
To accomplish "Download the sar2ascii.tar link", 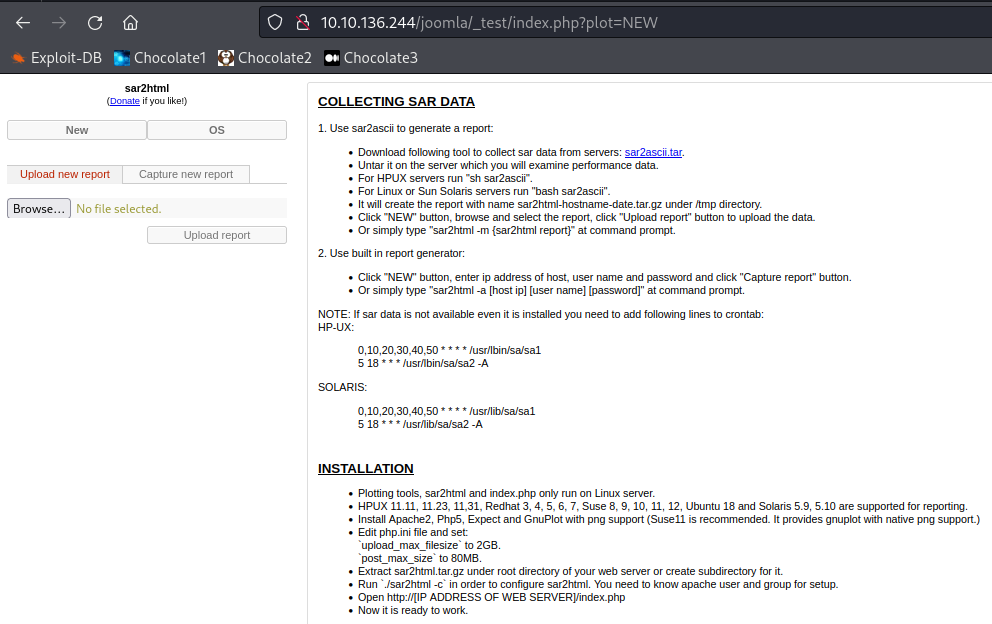I will coord(653,152).
